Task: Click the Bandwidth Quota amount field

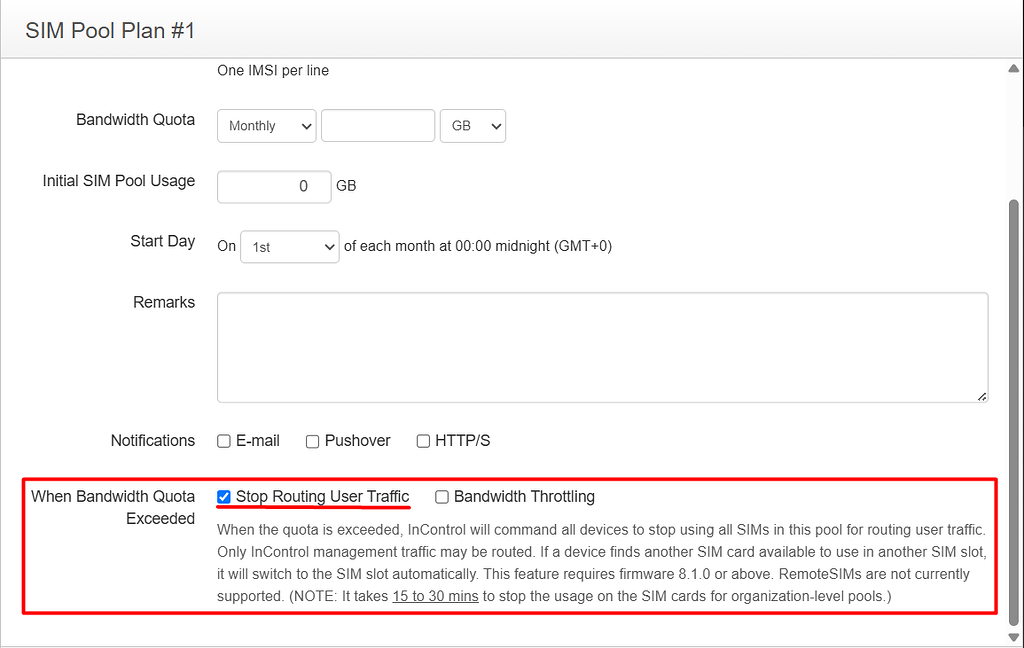Action: pos(377,125)
